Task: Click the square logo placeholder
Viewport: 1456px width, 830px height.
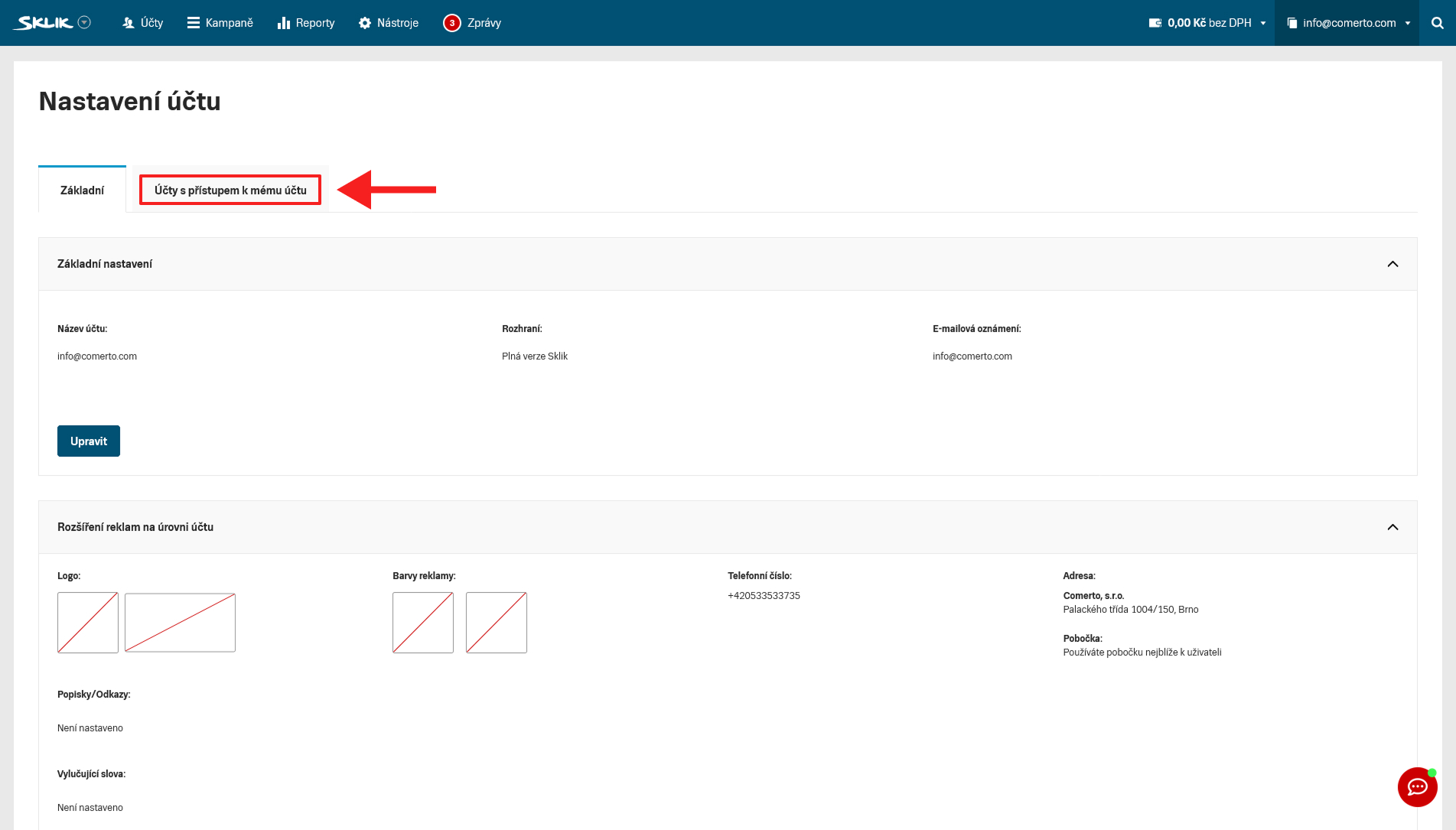Action: pos(88,623)
